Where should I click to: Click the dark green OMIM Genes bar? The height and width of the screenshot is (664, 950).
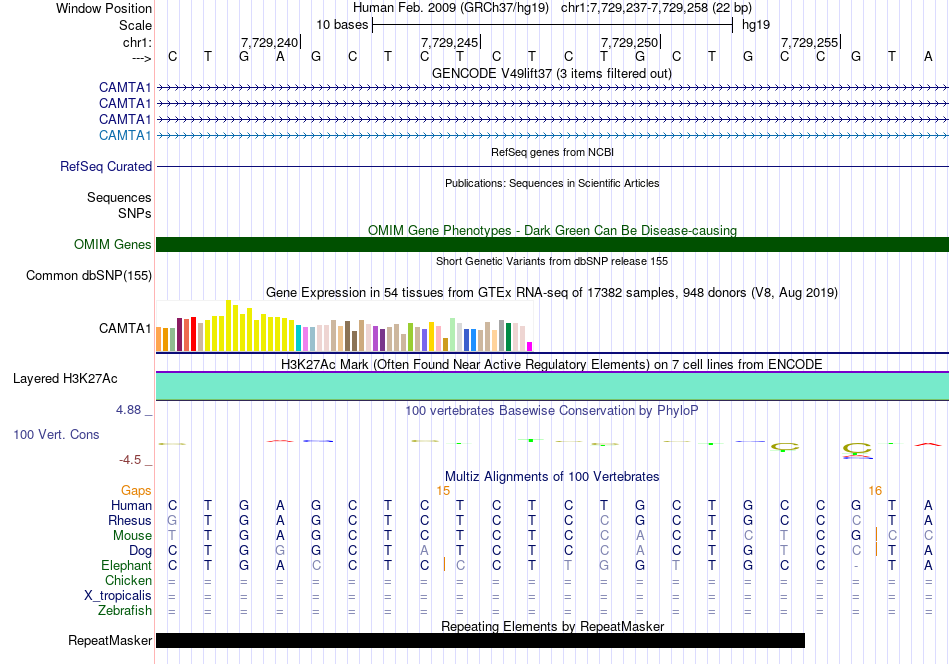click(x=552, y=244)
